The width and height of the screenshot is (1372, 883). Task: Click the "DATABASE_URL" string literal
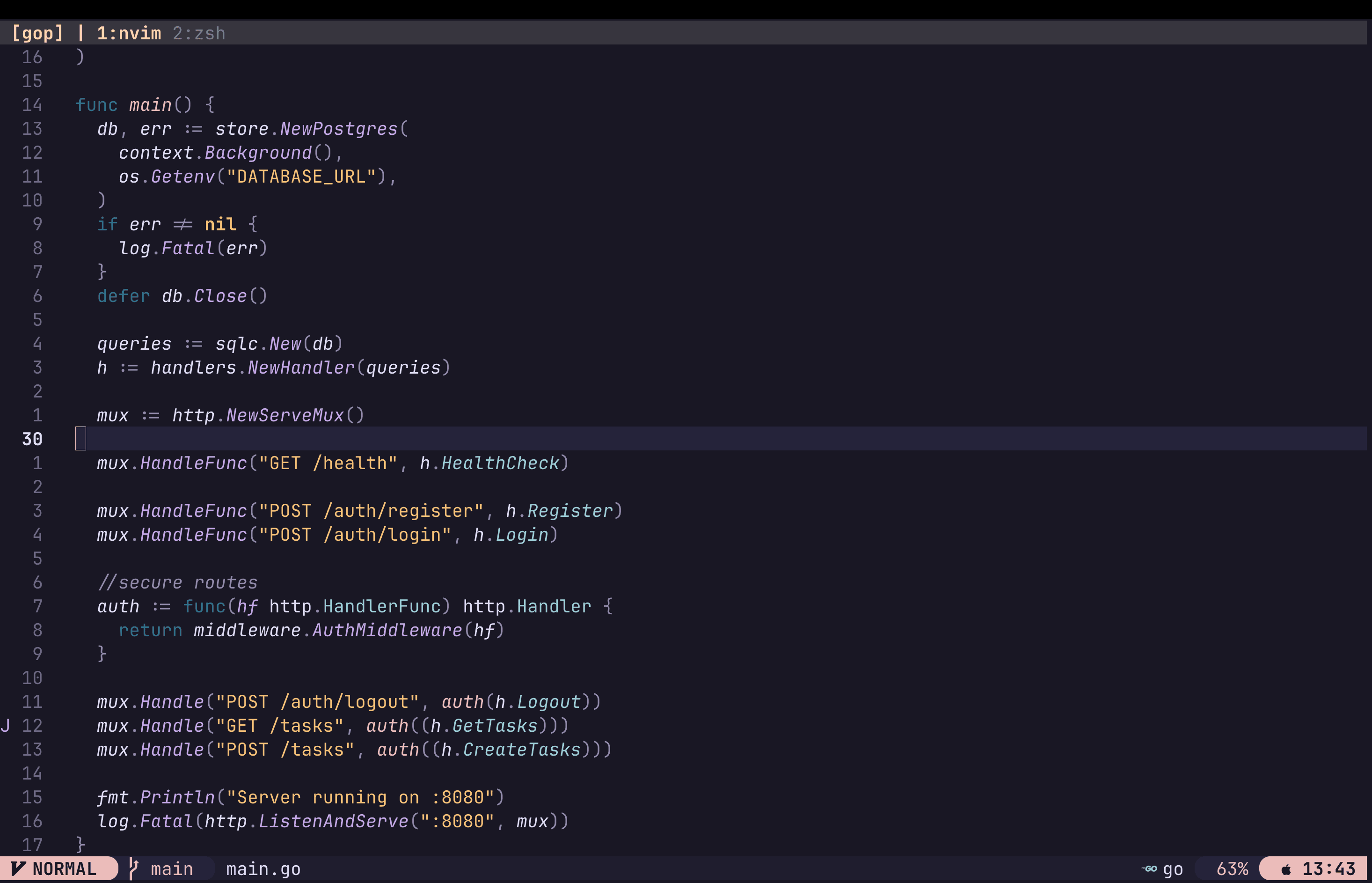(x=301, y=176)
